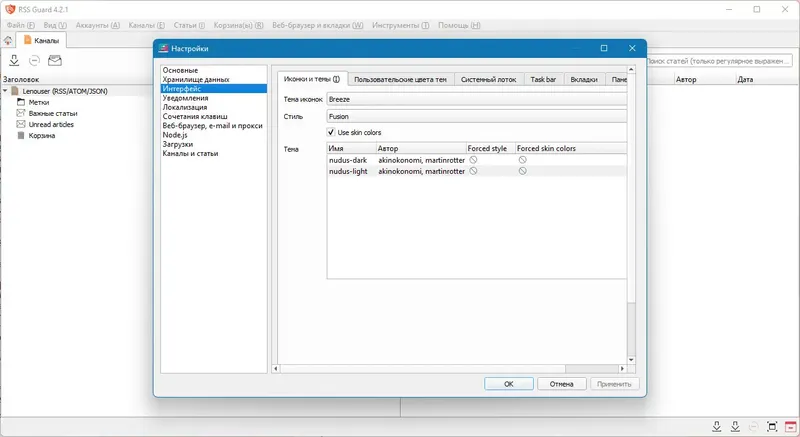The width and height of the screenshot is (800, 437).
Task: Click the fullscreen icon in the status bar
Action: (x=772, y=426)
